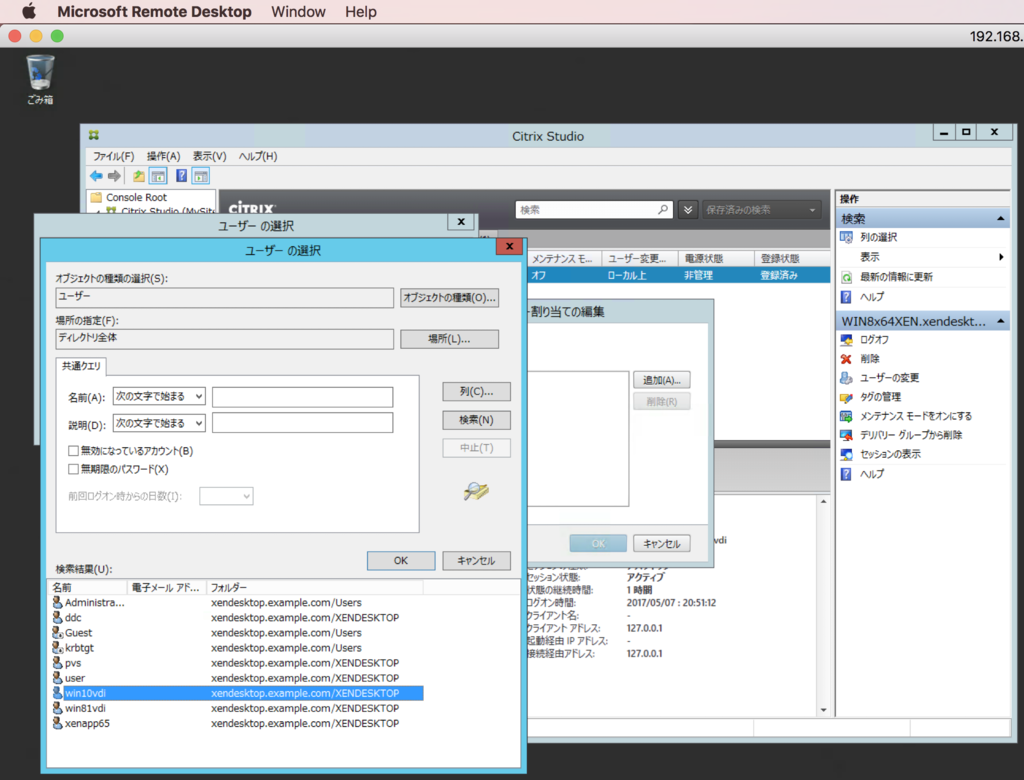
Task: Click the オブジェクトの種類(O)... button
Action: pos(449,298)
